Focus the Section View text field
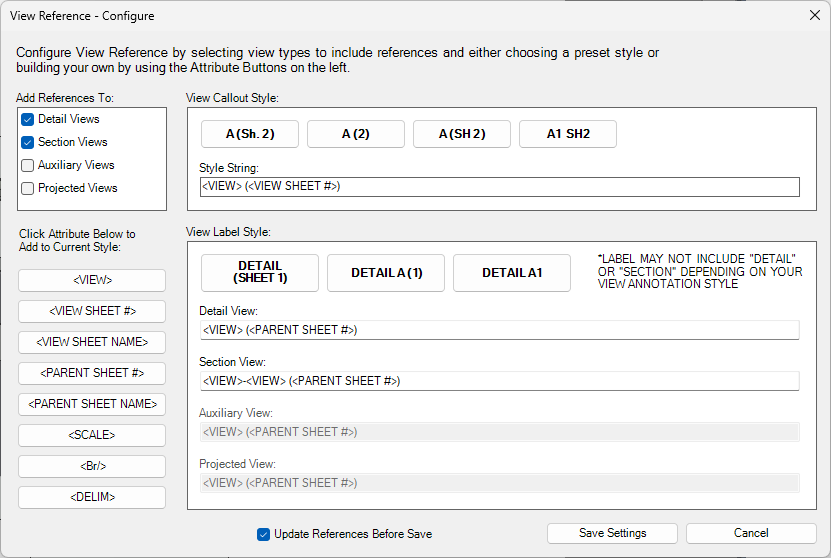The width and height of the screenshot is (831, 558). 499,381
